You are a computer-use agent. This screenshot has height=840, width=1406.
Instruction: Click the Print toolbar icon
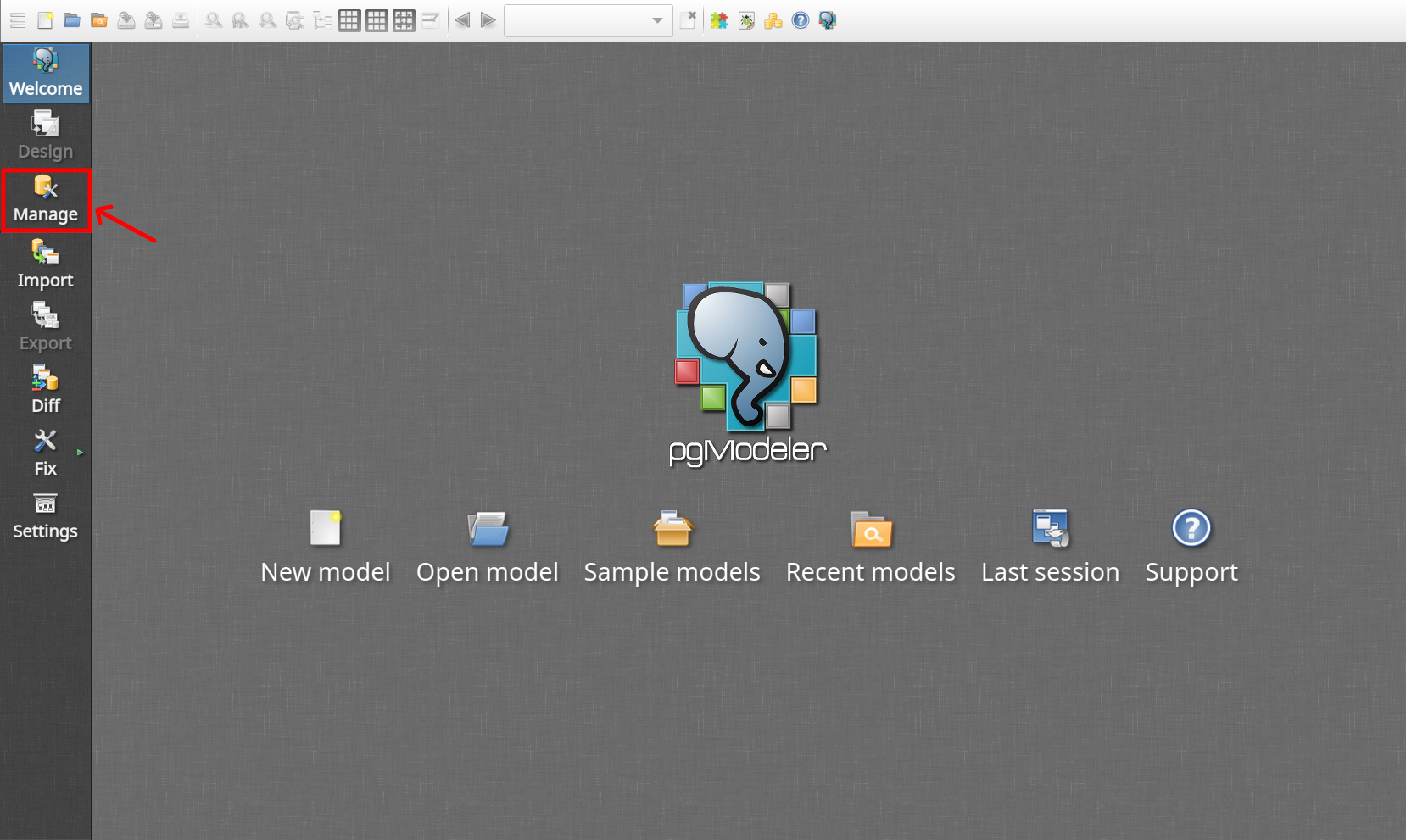(x=181, y=20)
